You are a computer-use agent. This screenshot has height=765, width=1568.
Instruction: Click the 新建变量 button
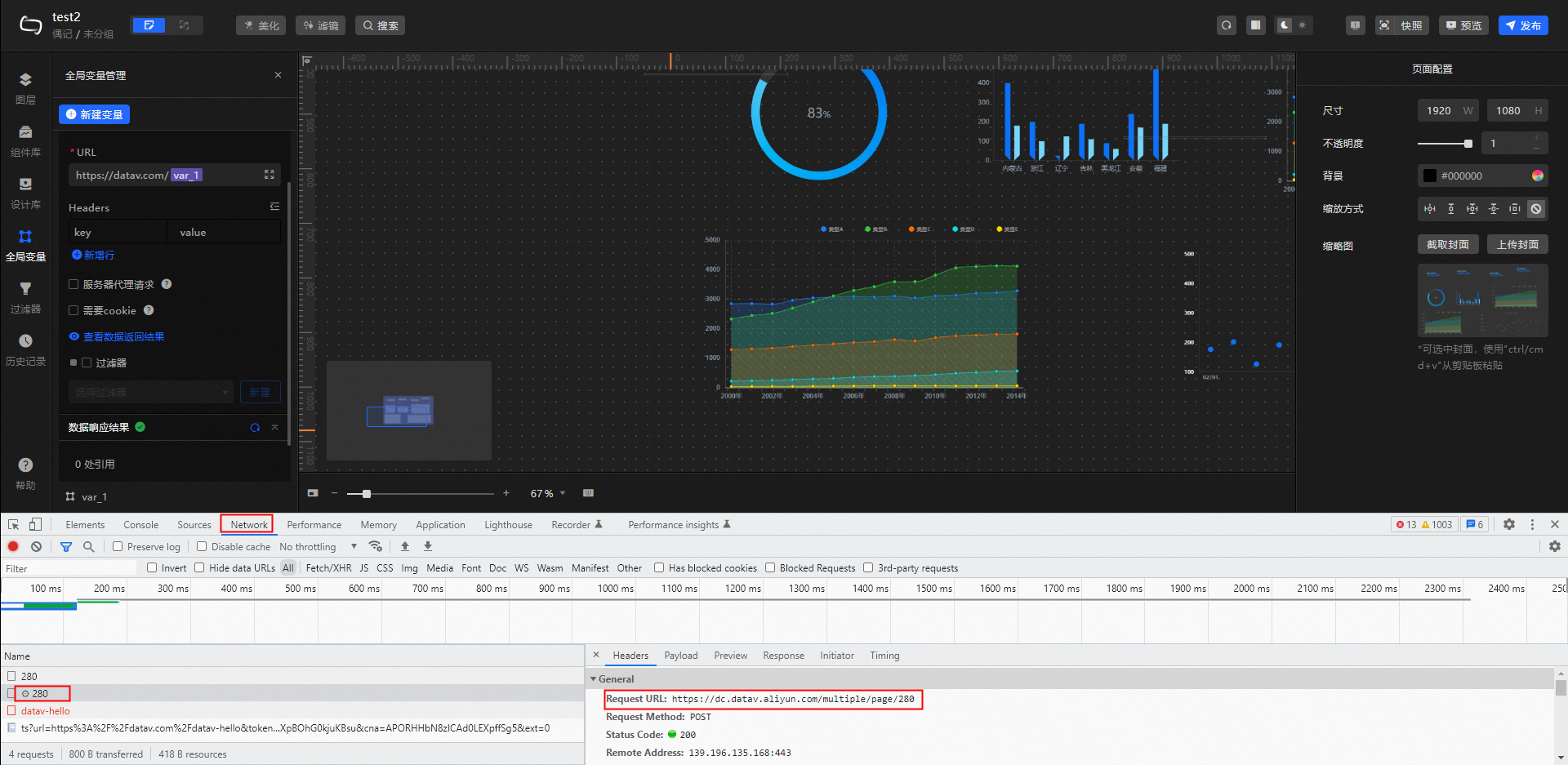point(94,114)
